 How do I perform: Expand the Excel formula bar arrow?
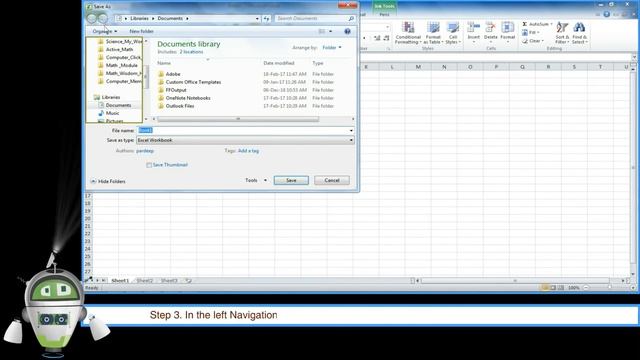pos(634,57)
